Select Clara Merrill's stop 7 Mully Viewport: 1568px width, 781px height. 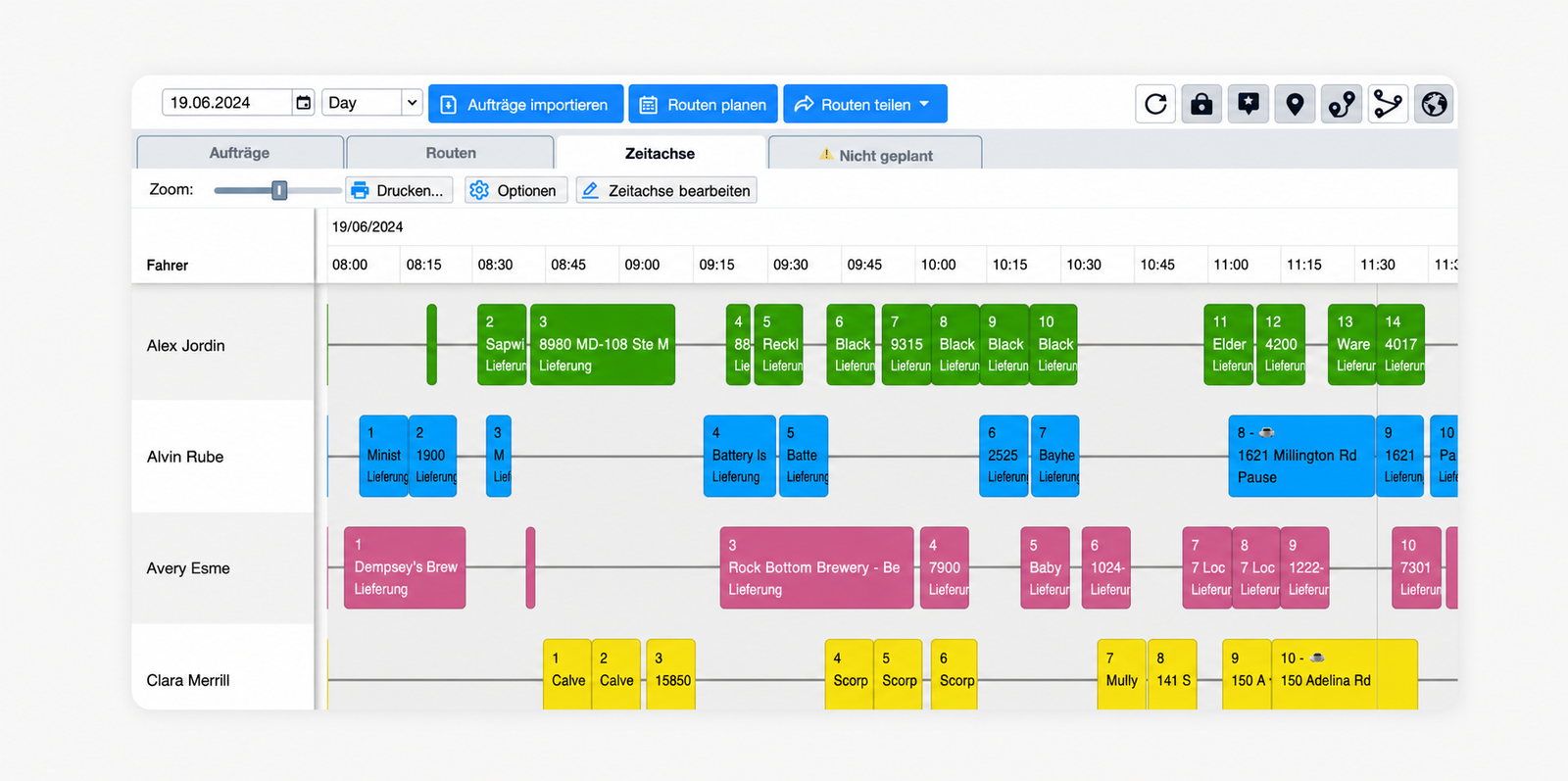tap(1122, 674)
